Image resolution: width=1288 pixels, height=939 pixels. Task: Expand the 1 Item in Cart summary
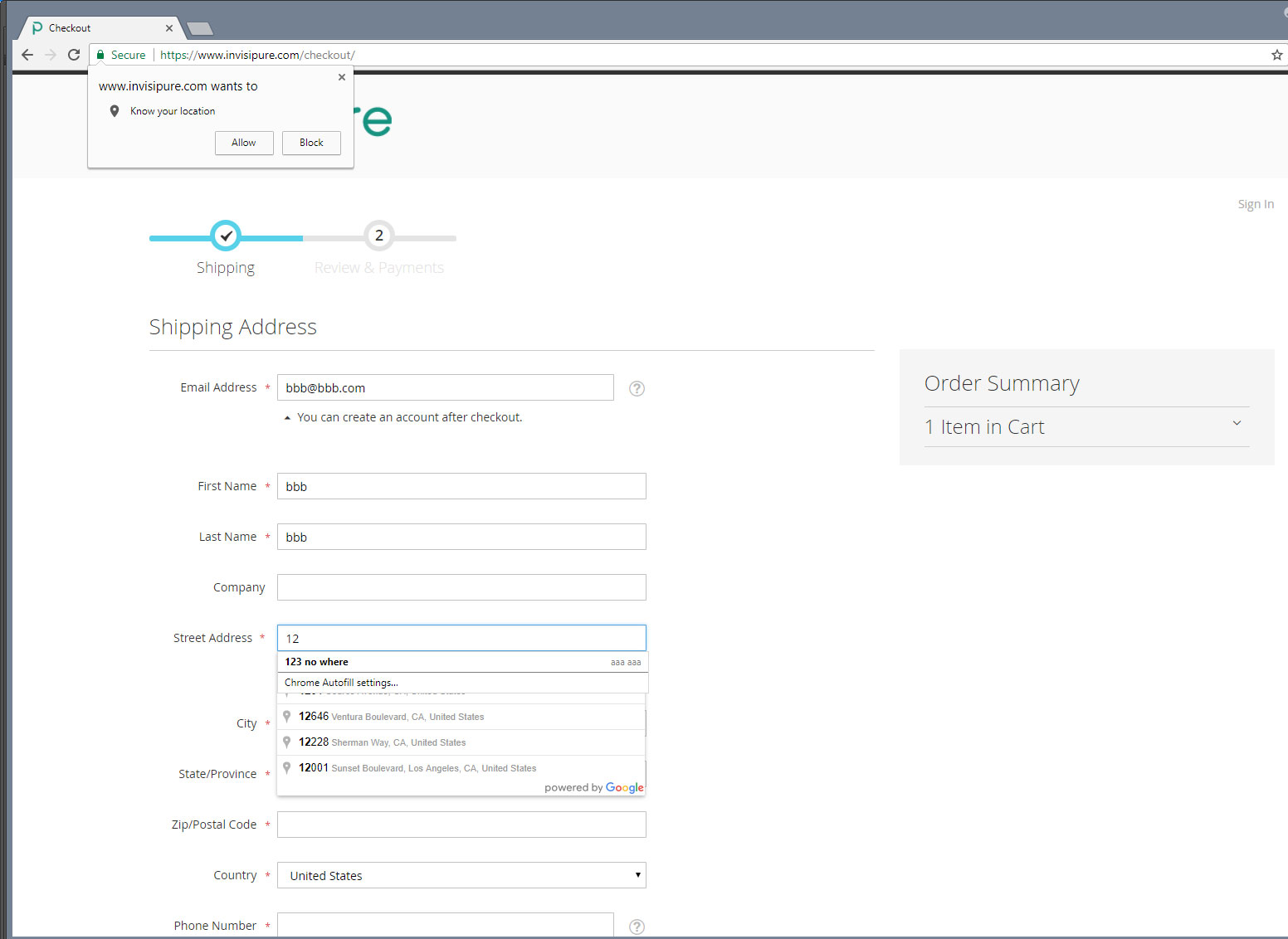pos(1236,423)
